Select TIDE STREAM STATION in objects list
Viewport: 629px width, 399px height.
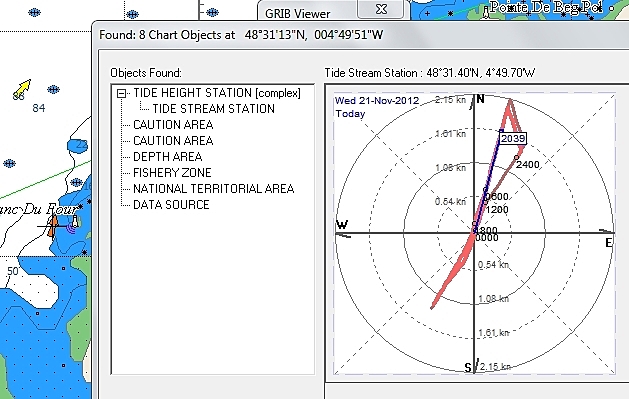[x=213, y=109]
